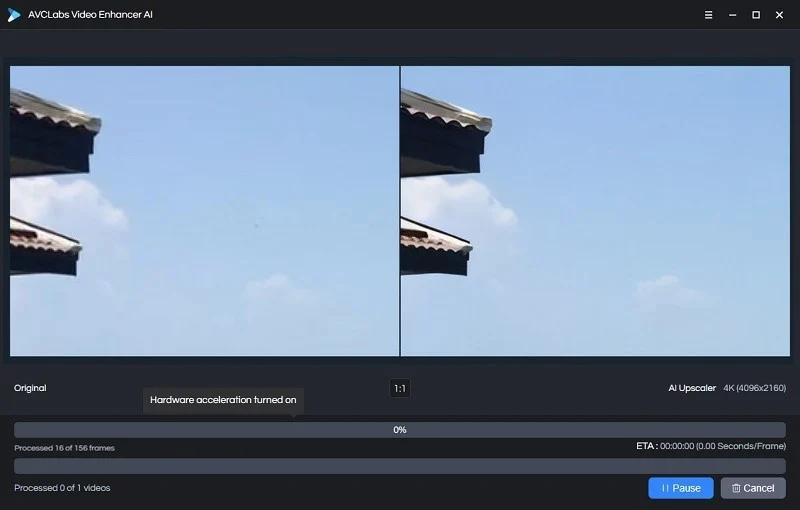Screen dimensions: 800x510
Task: Cancel the current processing task
Action: (753, 488)
